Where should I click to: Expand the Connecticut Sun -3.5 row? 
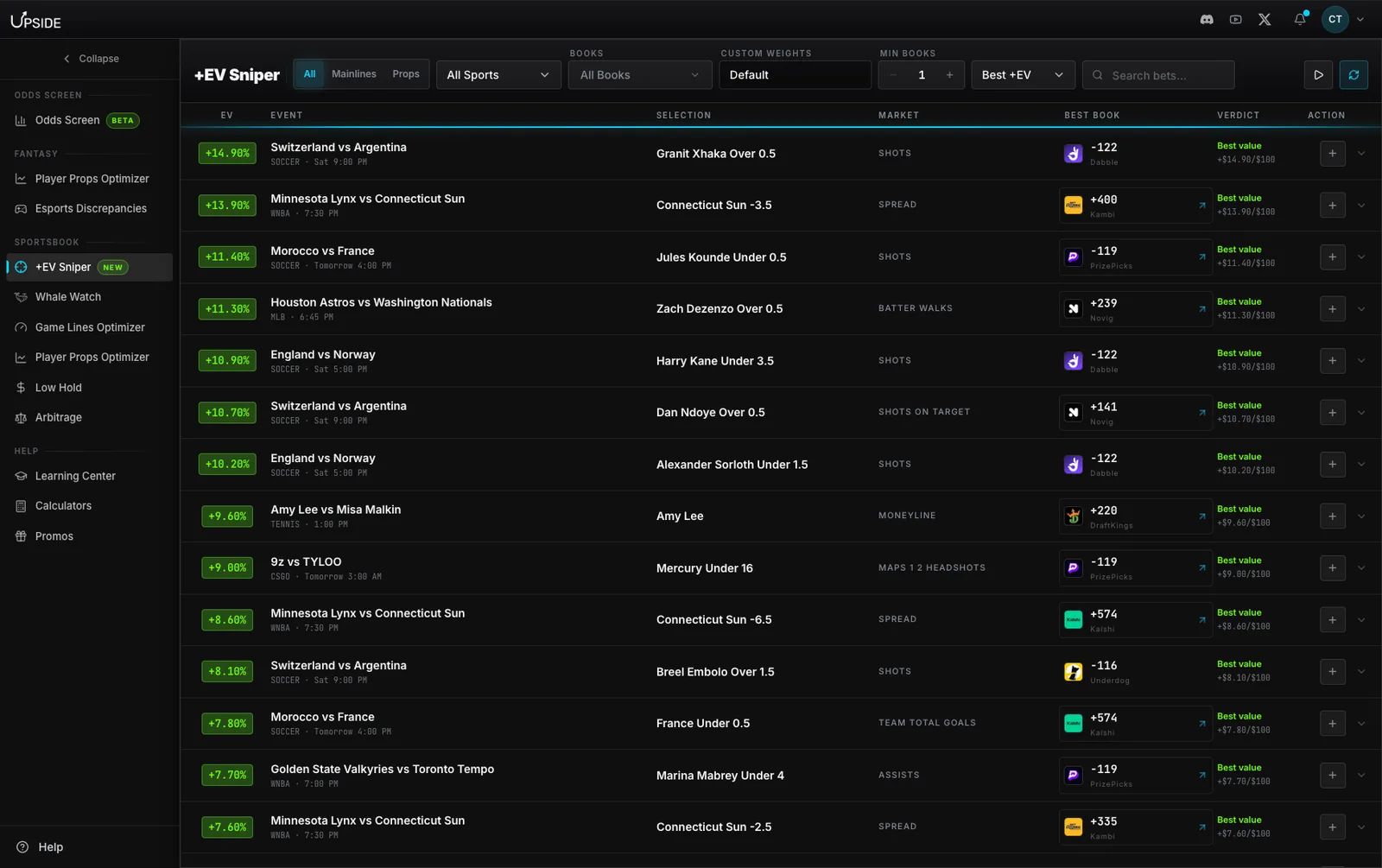pyautogui.click(x=1361, y=206)
